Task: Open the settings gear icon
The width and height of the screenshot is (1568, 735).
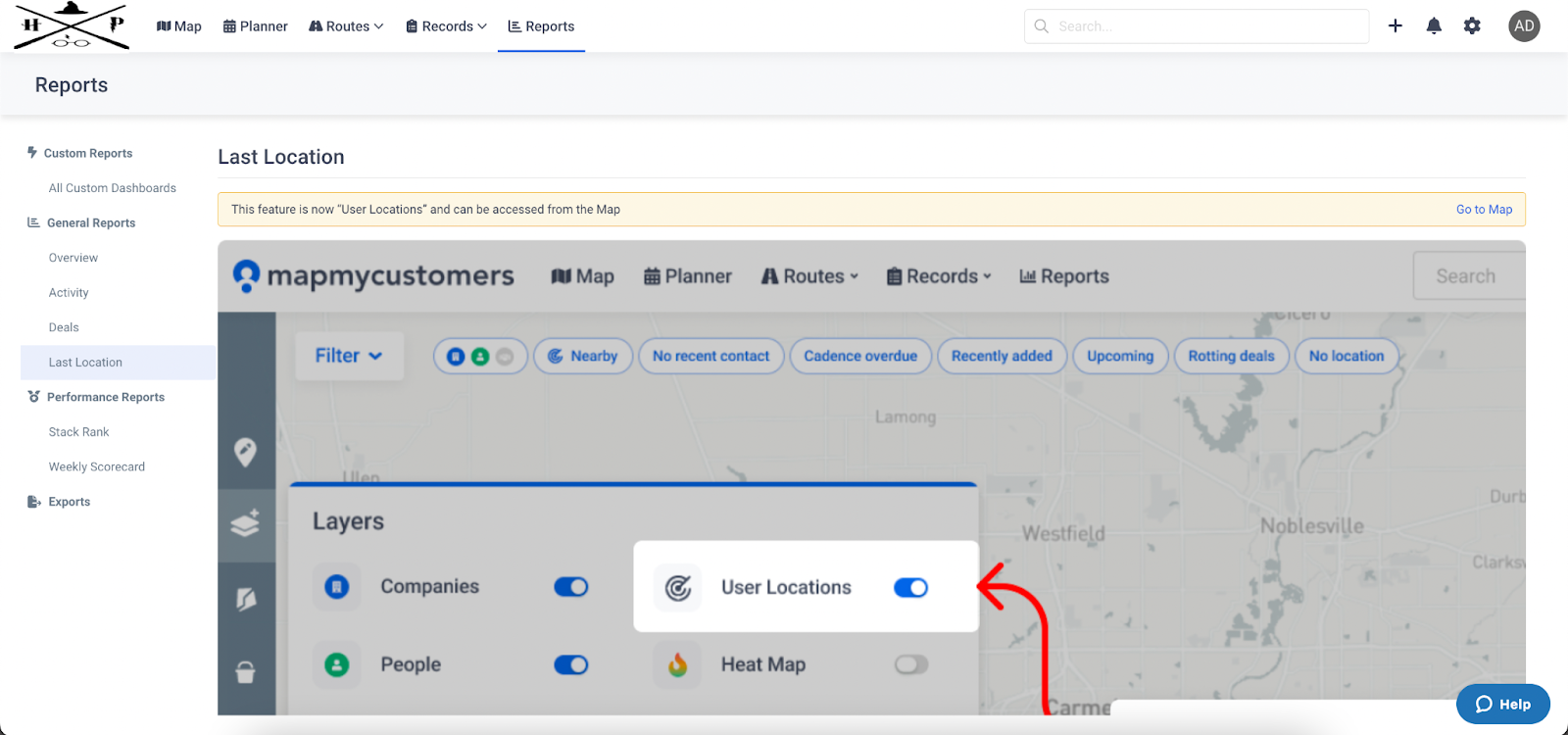Action: 1472,26
